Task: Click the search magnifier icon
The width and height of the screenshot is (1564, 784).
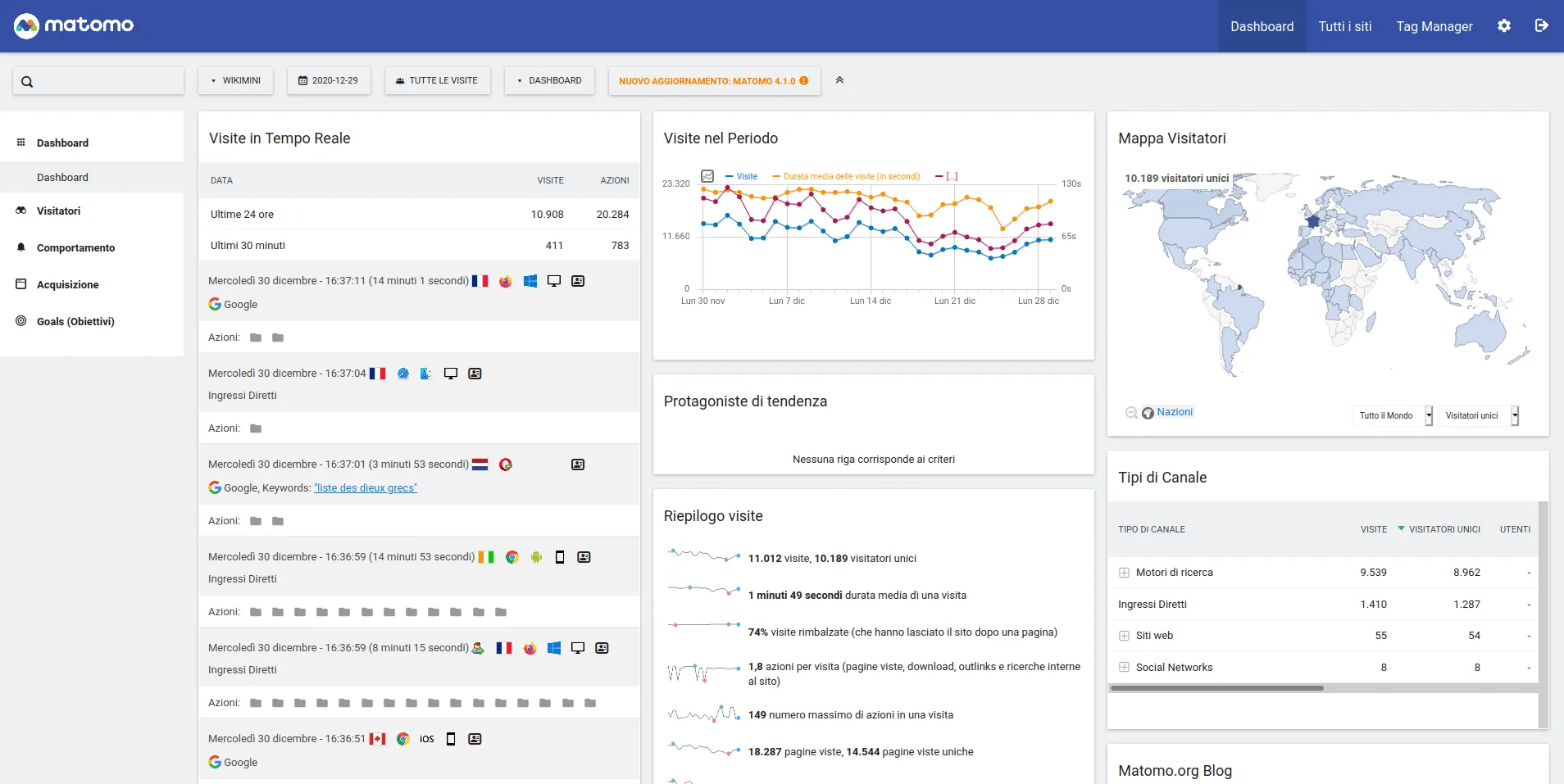Action: [27, 82]
